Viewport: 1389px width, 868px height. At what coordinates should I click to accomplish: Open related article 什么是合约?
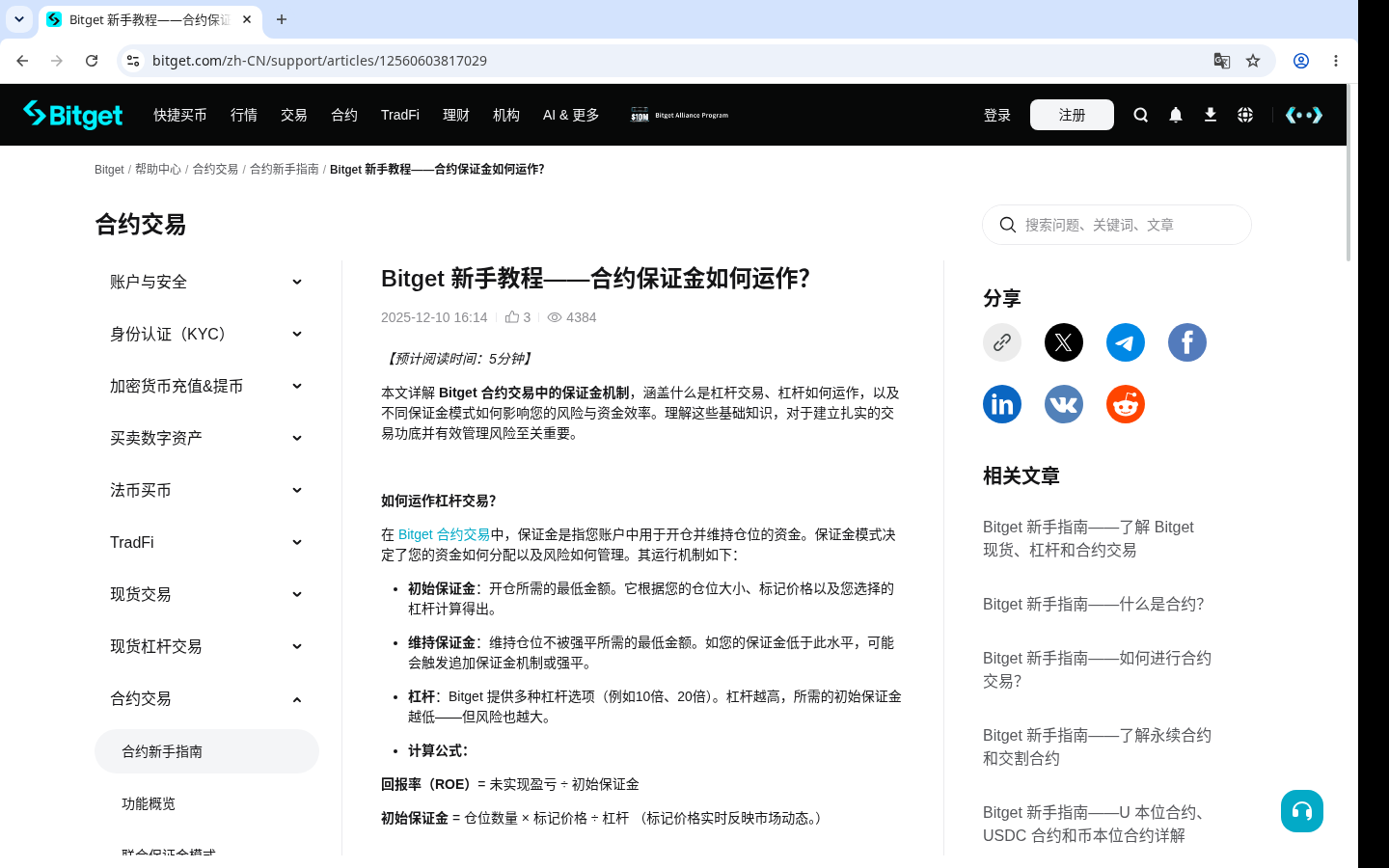click(x=1093, y=604)
